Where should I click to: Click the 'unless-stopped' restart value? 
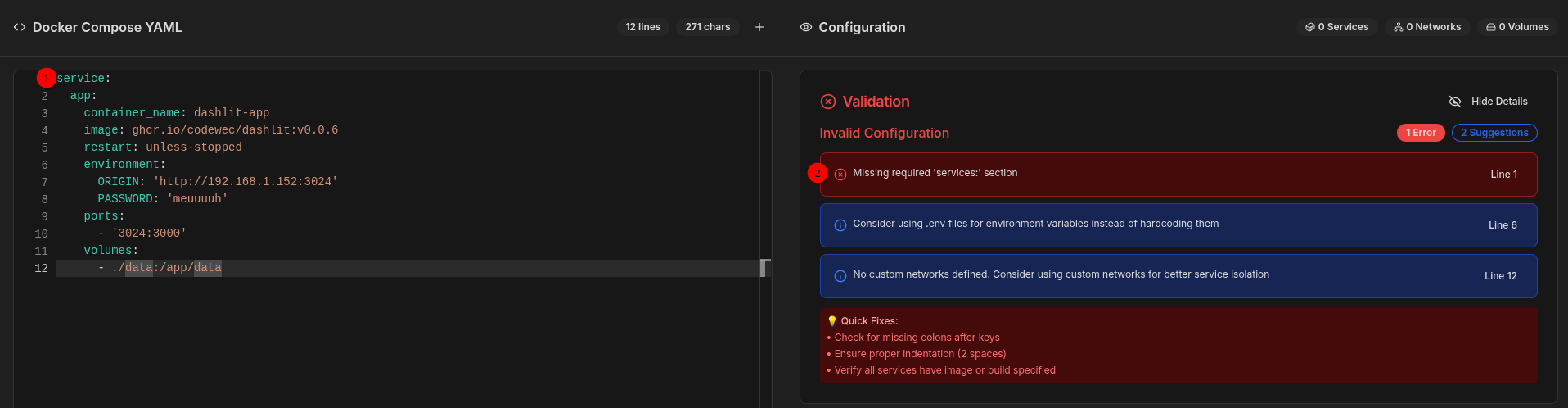[x=194, y=147]
